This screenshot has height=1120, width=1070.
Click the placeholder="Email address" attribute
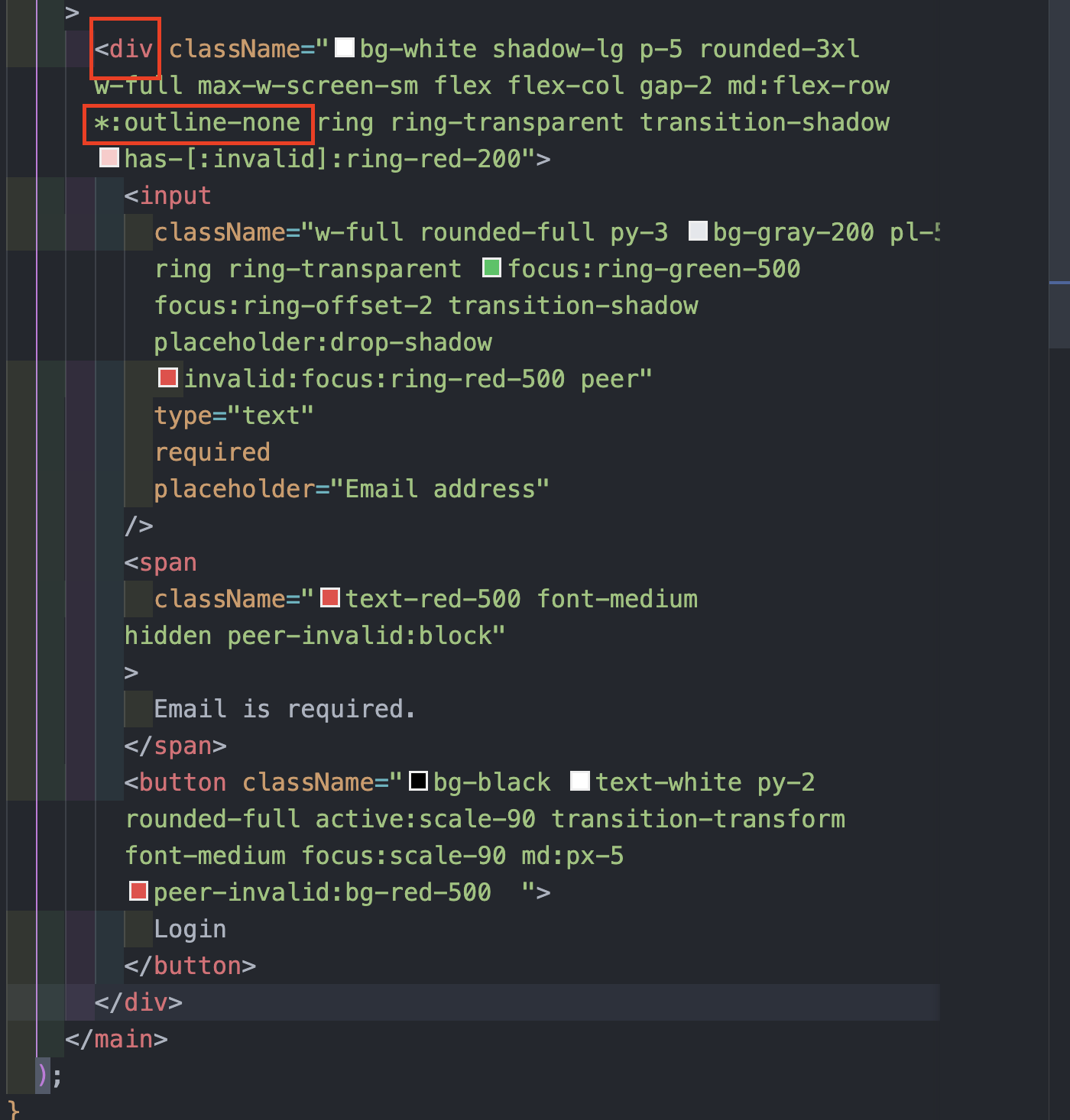pyautogui.click(x=352, y=489)
